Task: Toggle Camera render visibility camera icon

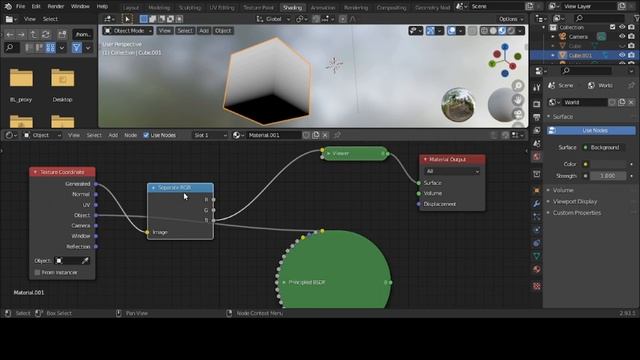Action: coord(631,36)
